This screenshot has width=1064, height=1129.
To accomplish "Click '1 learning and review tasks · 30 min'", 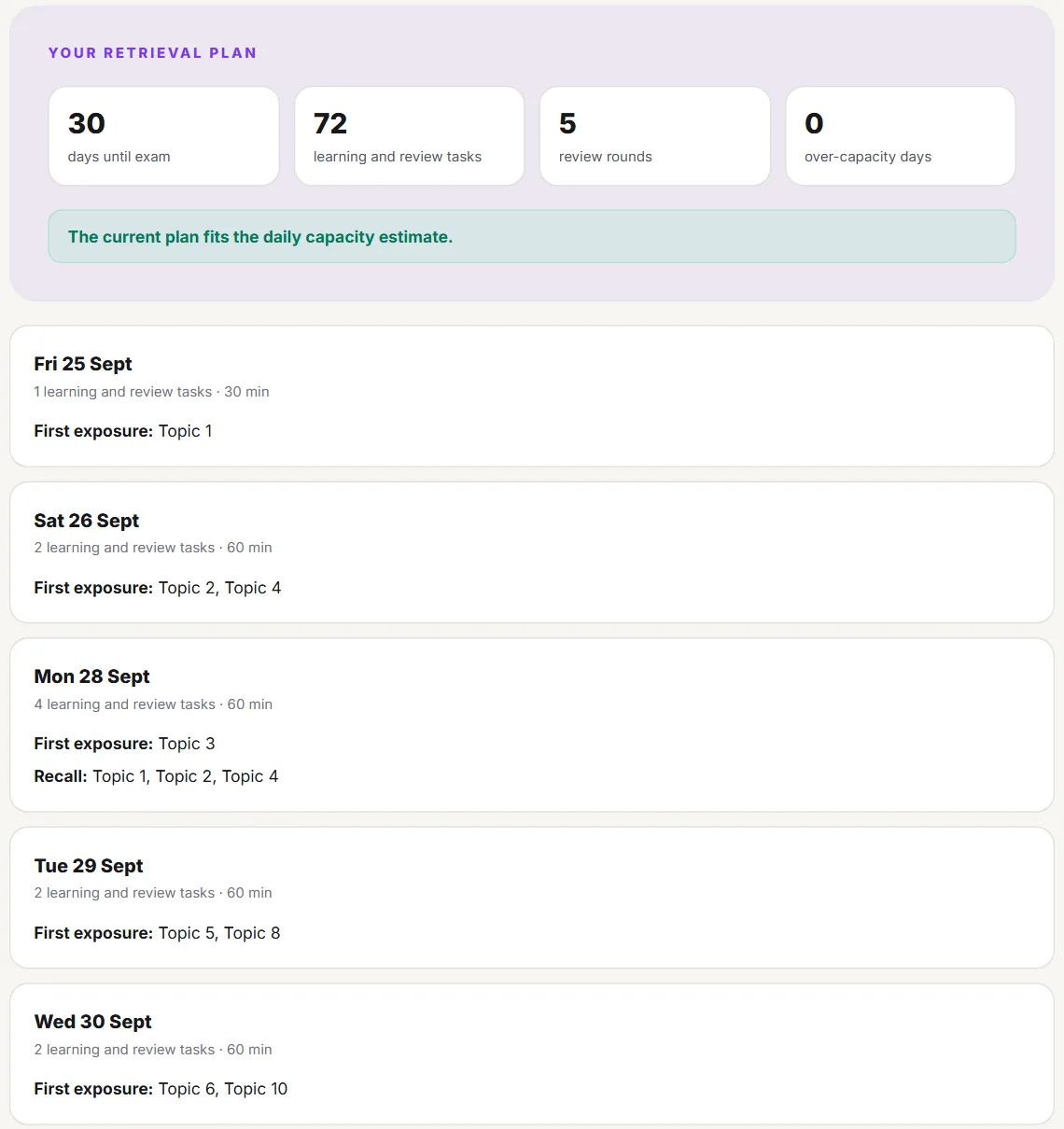I will click(x=151, y=392).
